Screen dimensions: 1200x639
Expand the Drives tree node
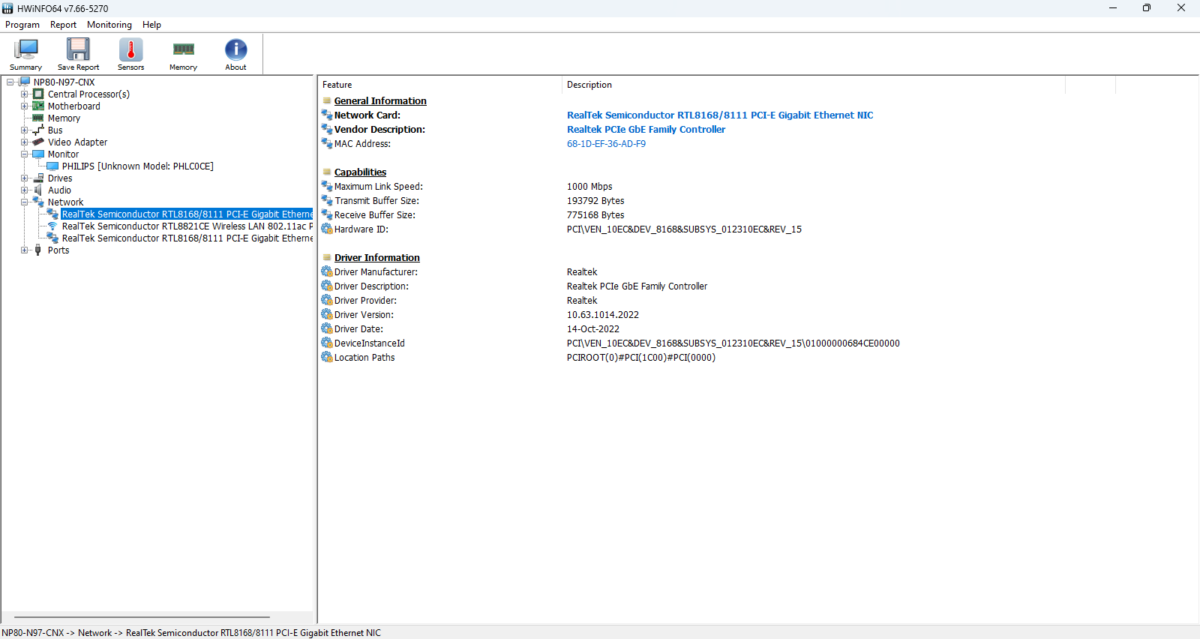24,178
